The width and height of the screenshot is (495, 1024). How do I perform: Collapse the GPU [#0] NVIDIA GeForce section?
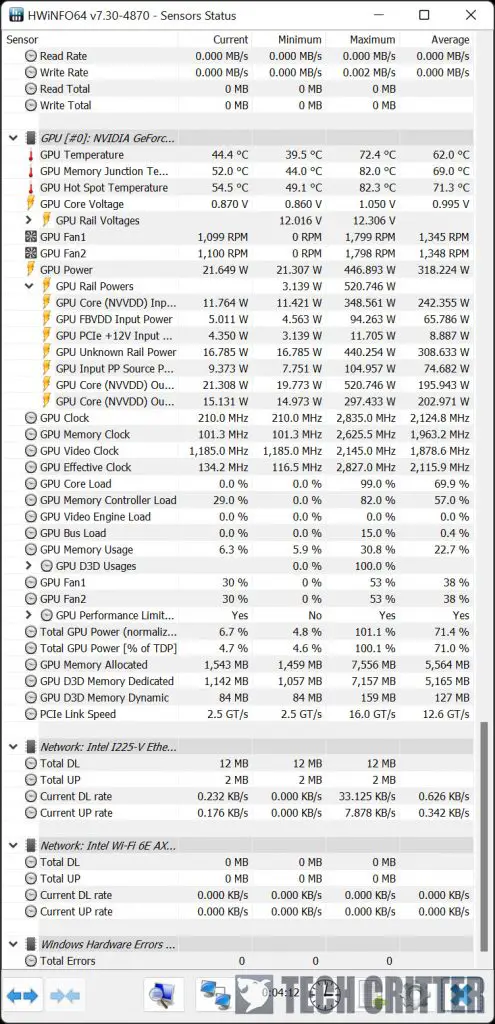click(x=13, y=138)
